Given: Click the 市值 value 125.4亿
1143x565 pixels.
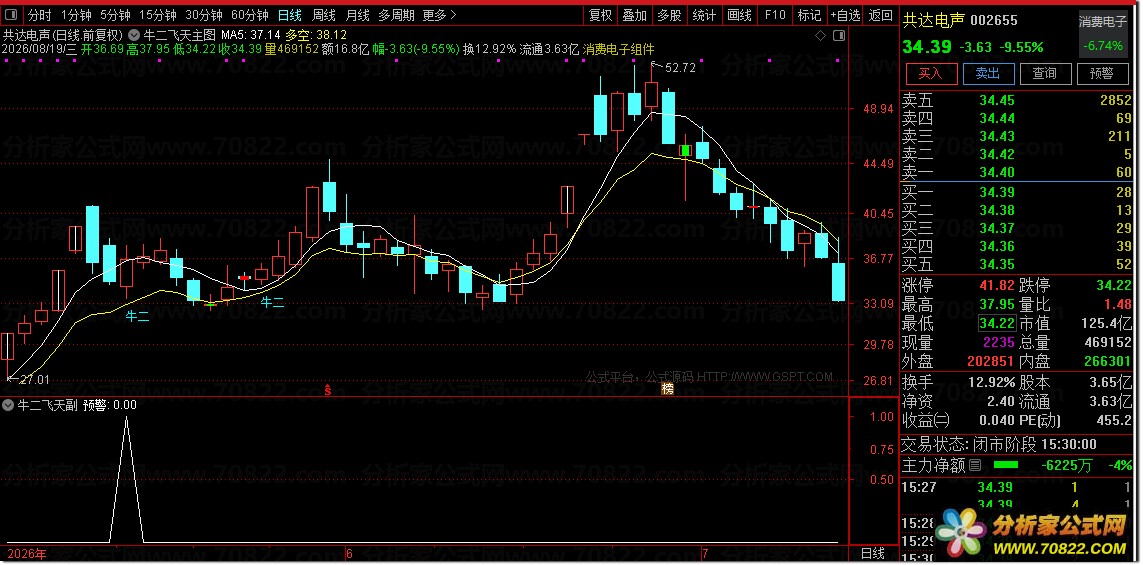Looking at the screenshot, I should point(1105,323).
